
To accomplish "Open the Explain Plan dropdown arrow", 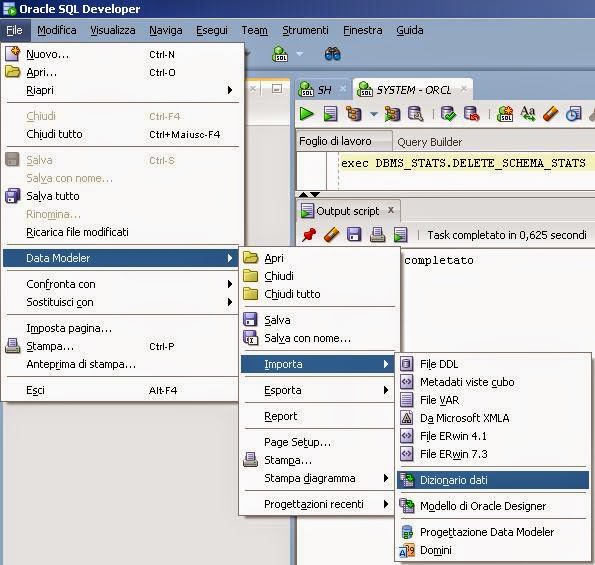I will [374, 114].
